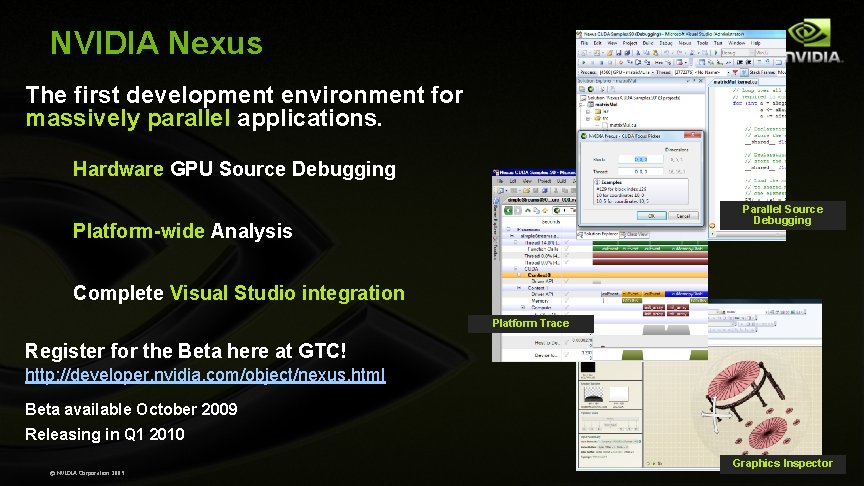Click the thread filter flag icon
This screenshot has height=486, width=864.
[x=735, y=73]
